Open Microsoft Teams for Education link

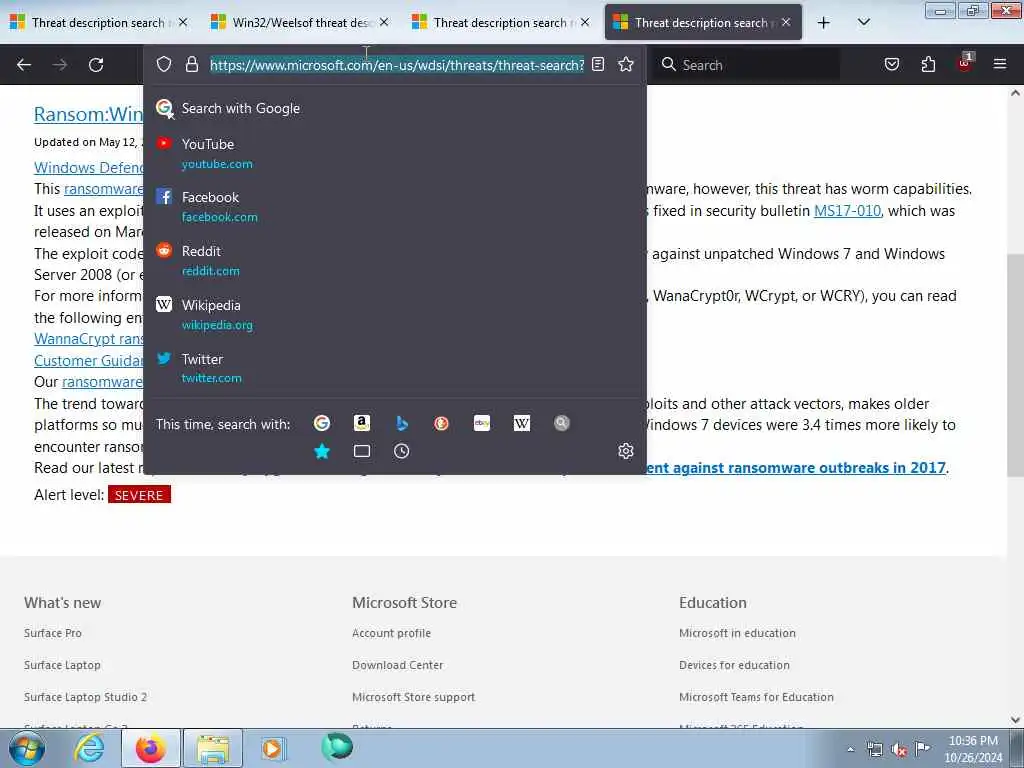coord(756,697)
